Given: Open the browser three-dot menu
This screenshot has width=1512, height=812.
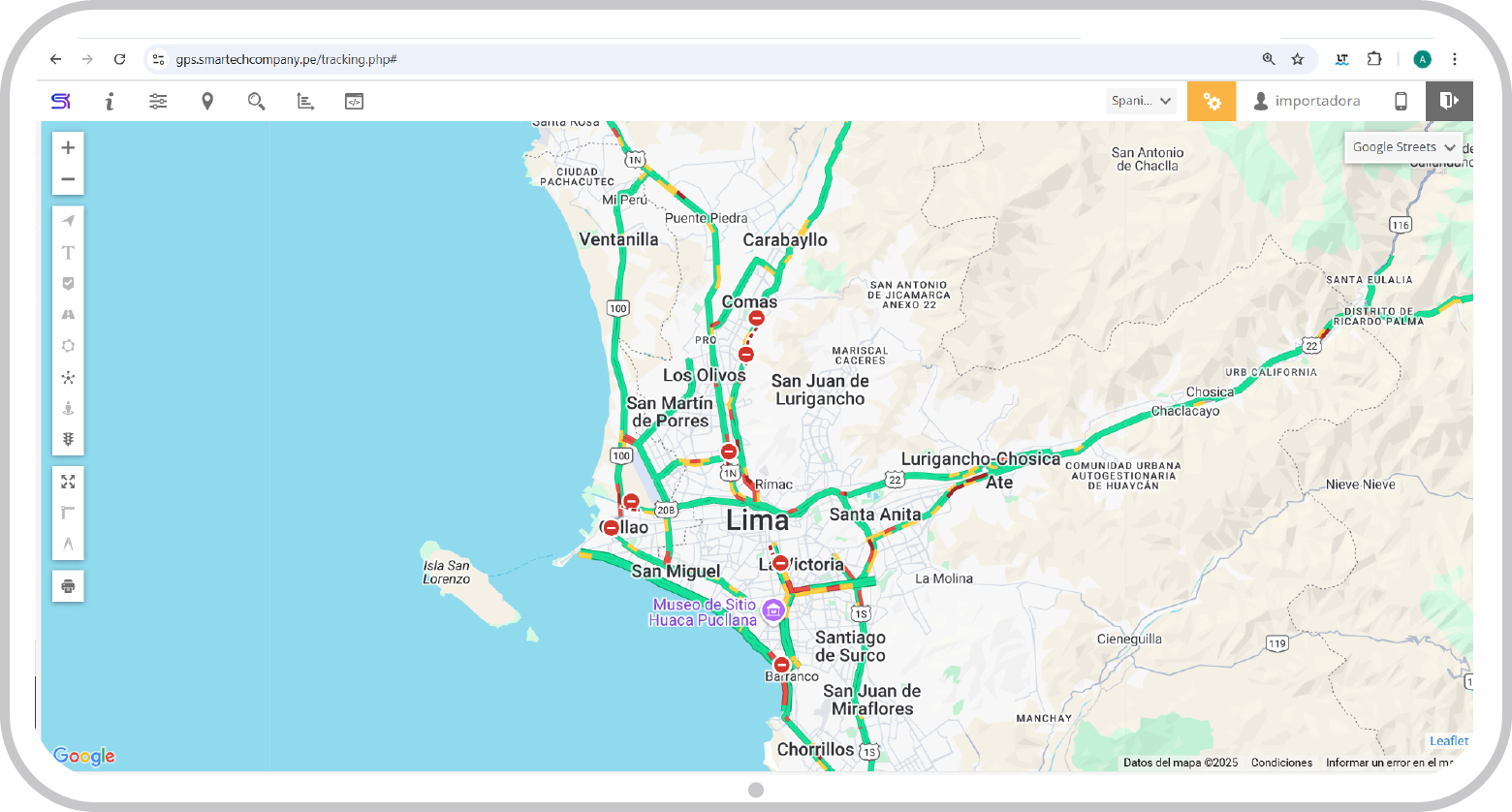Looking at the screenshot, I should click(1455, 59).
